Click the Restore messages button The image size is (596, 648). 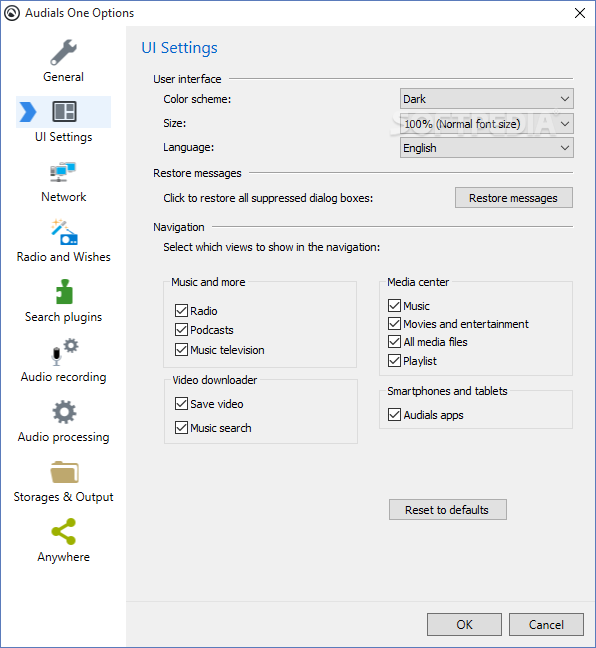pos(514,198)
